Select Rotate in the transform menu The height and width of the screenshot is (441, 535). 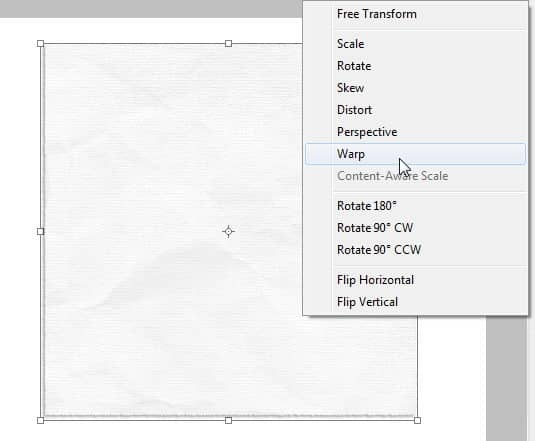415,66
